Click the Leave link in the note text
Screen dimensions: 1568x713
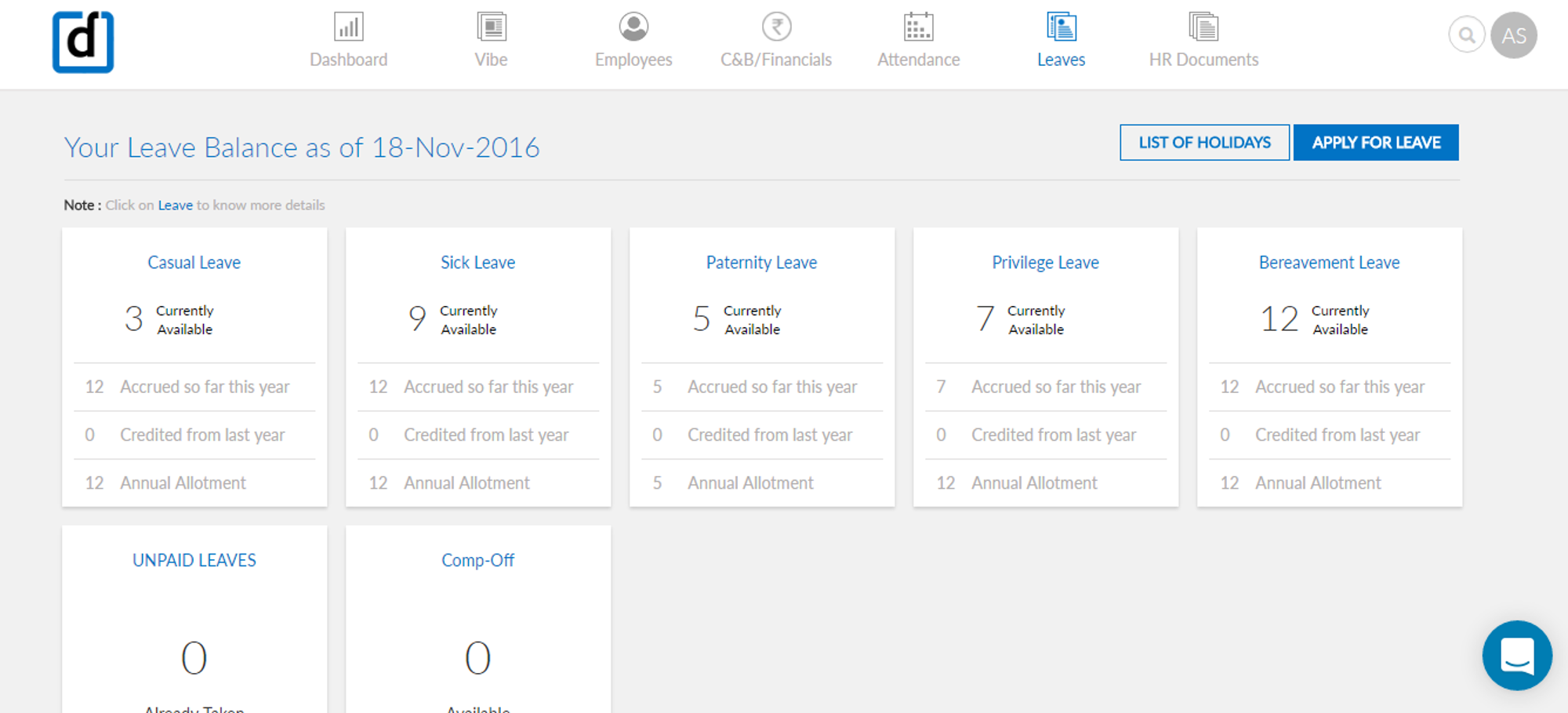tap(175, 205)
